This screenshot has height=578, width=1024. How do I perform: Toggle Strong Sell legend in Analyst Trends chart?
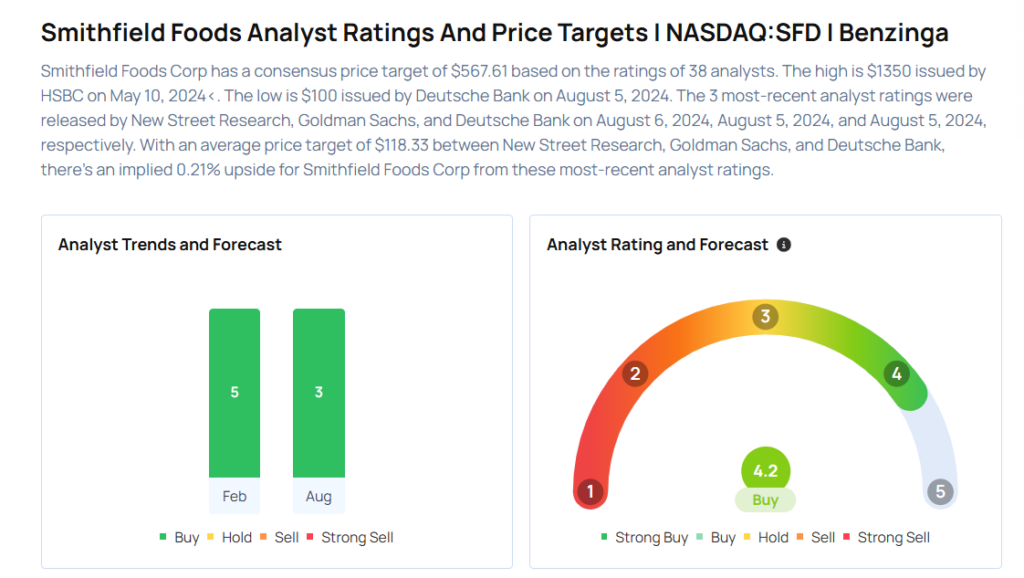click(x=350, y=537)
